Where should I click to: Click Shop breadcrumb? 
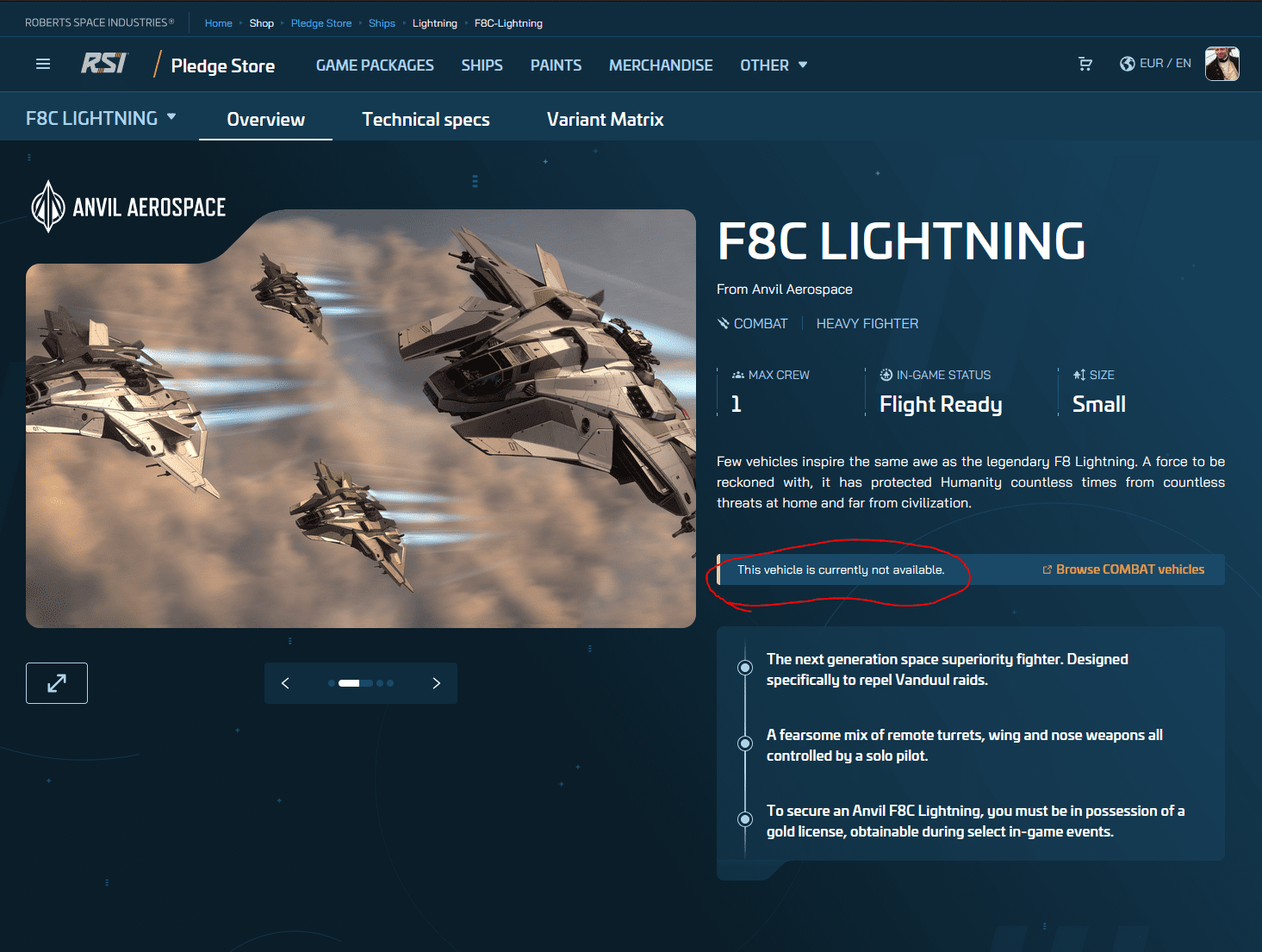point(262,23)
